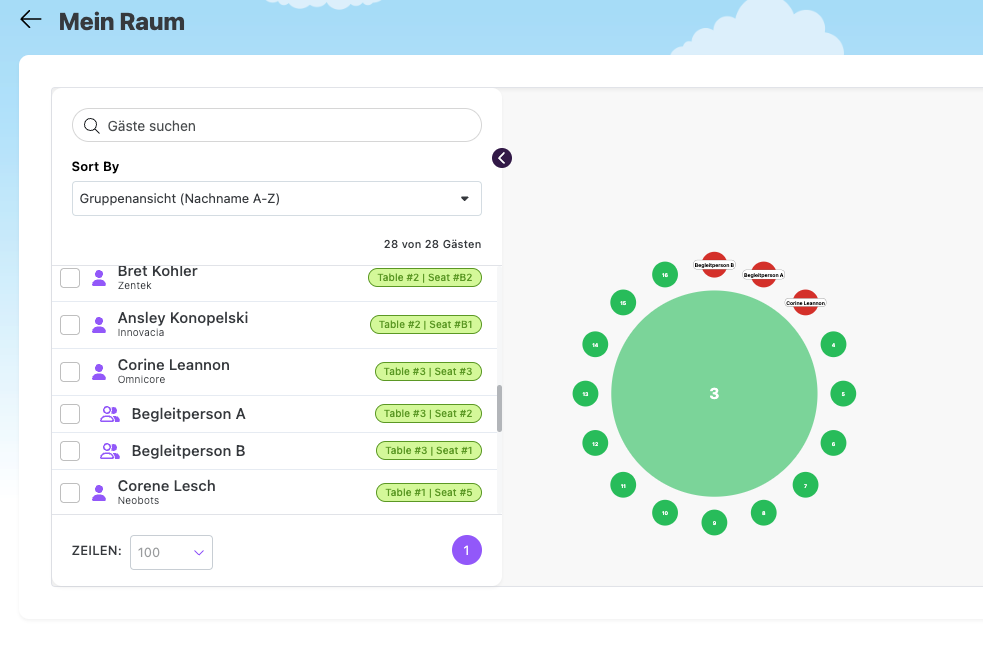
Task: Click the group icon beside Begleitperson B
Action: coord(110,451)
